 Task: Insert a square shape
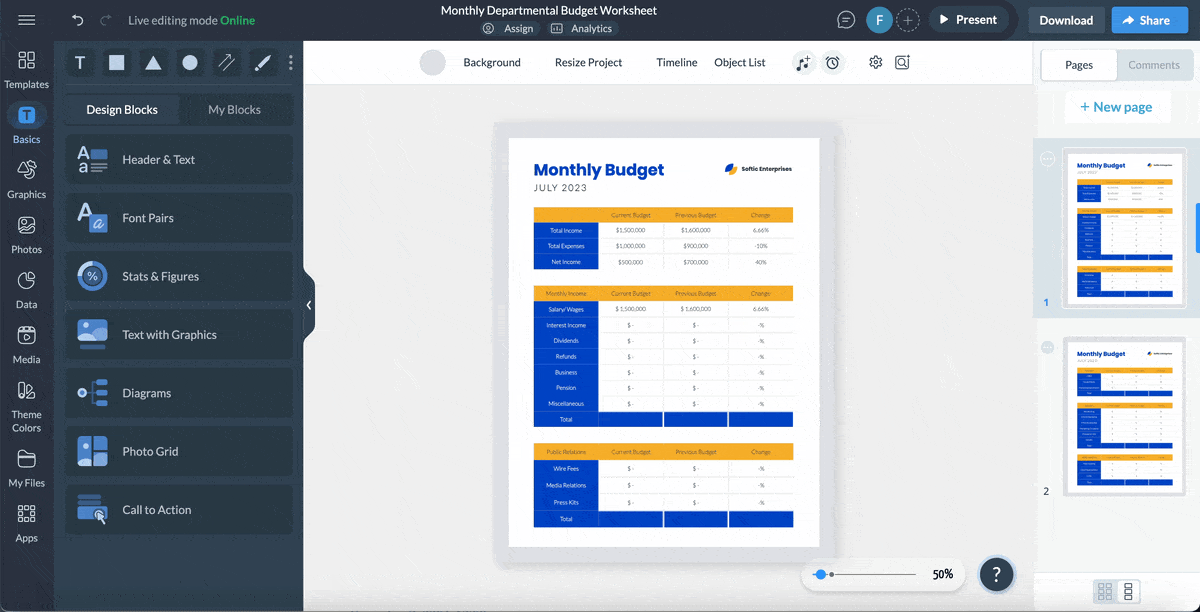click(x=116, y=62)
